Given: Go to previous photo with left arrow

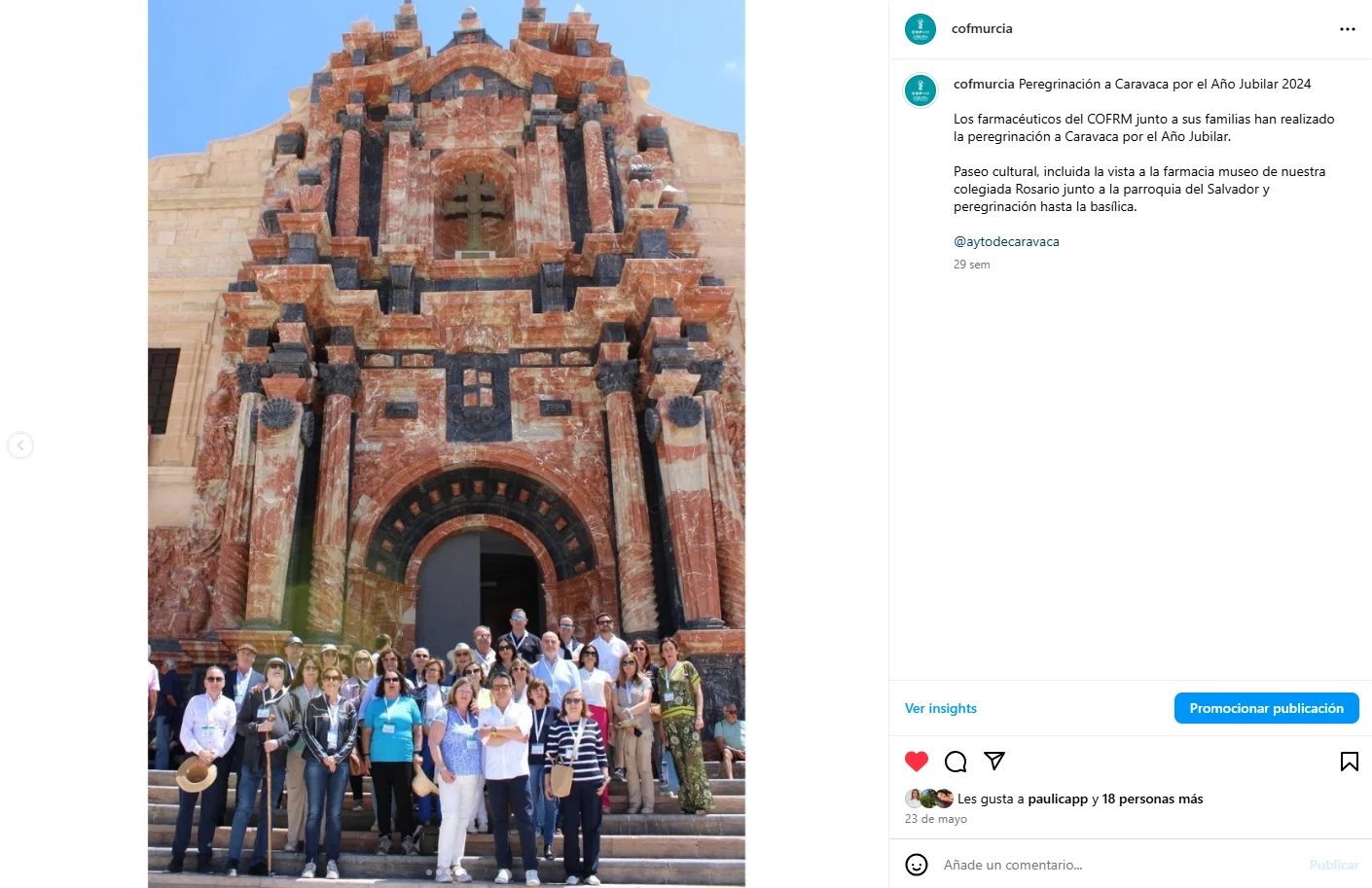Looking at the screenshot, I should point(20,445).
